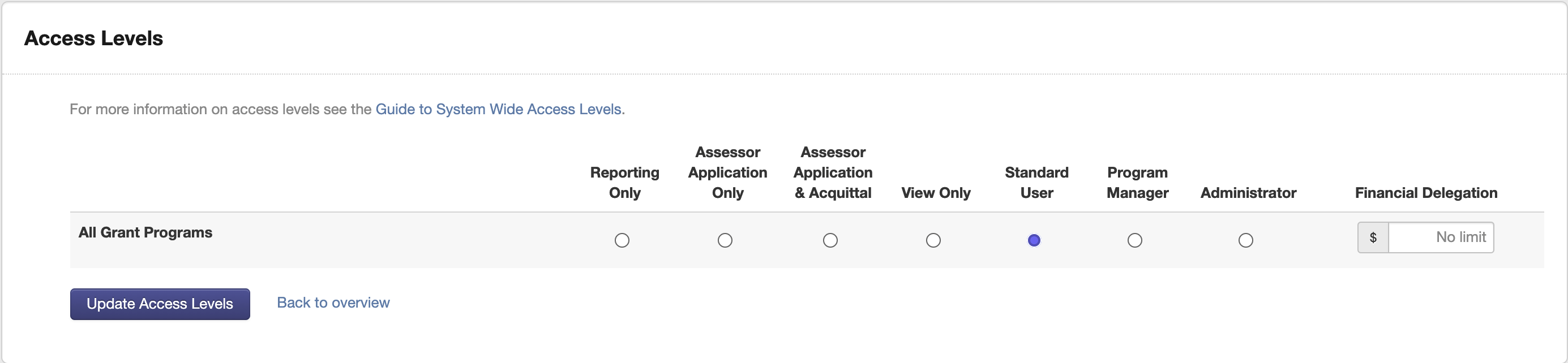Click the Access Levels page heading
Image resolution: width=1568 pixels, height=363 pixels.
click(x=94, y=38)
